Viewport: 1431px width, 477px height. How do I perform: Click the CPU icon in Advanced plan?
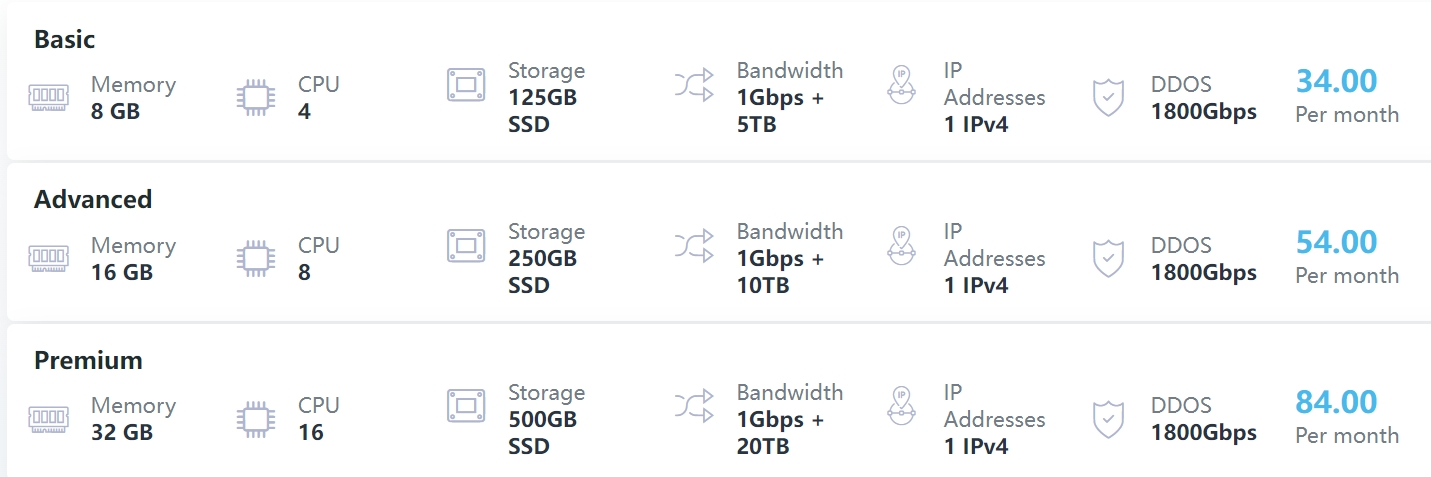coord(256,258)
